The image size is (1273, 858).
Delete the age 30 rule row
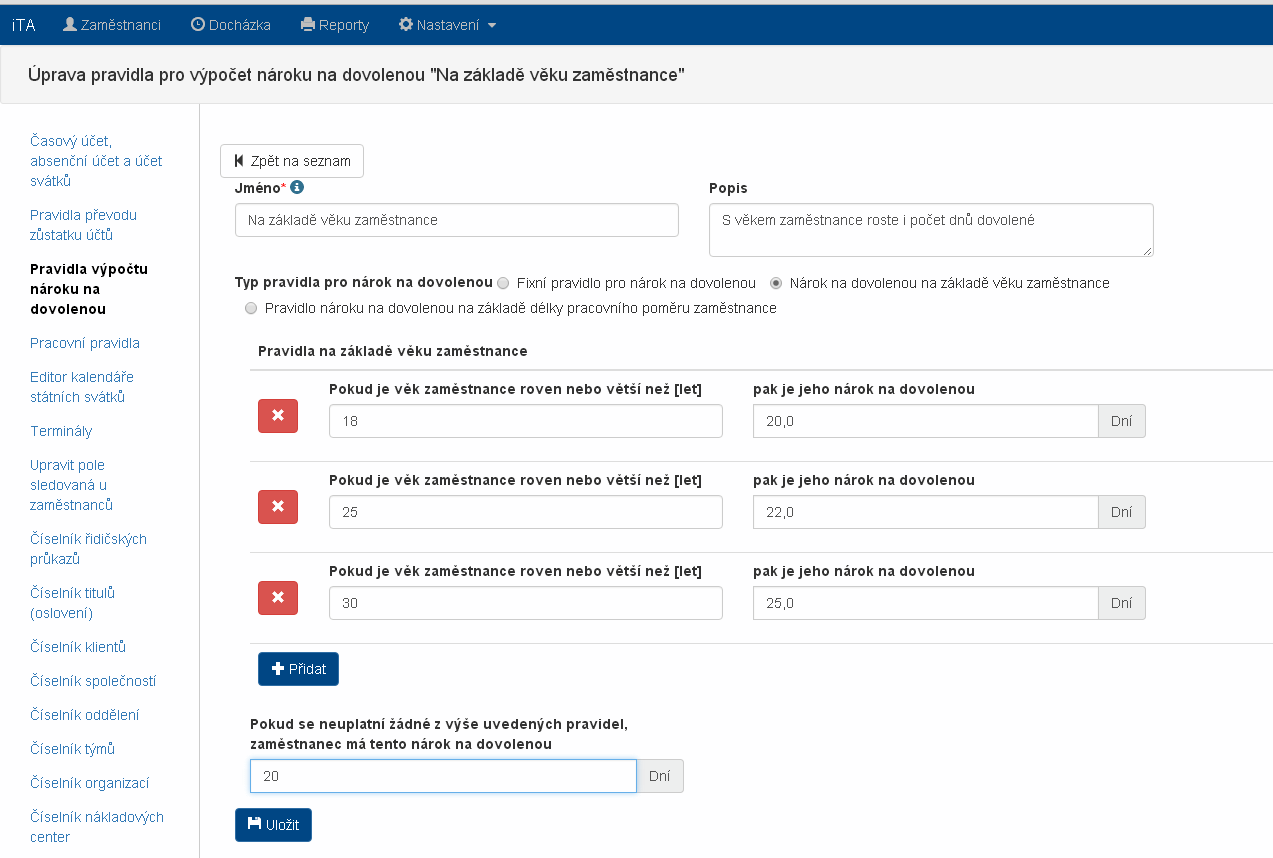point(278,598)
